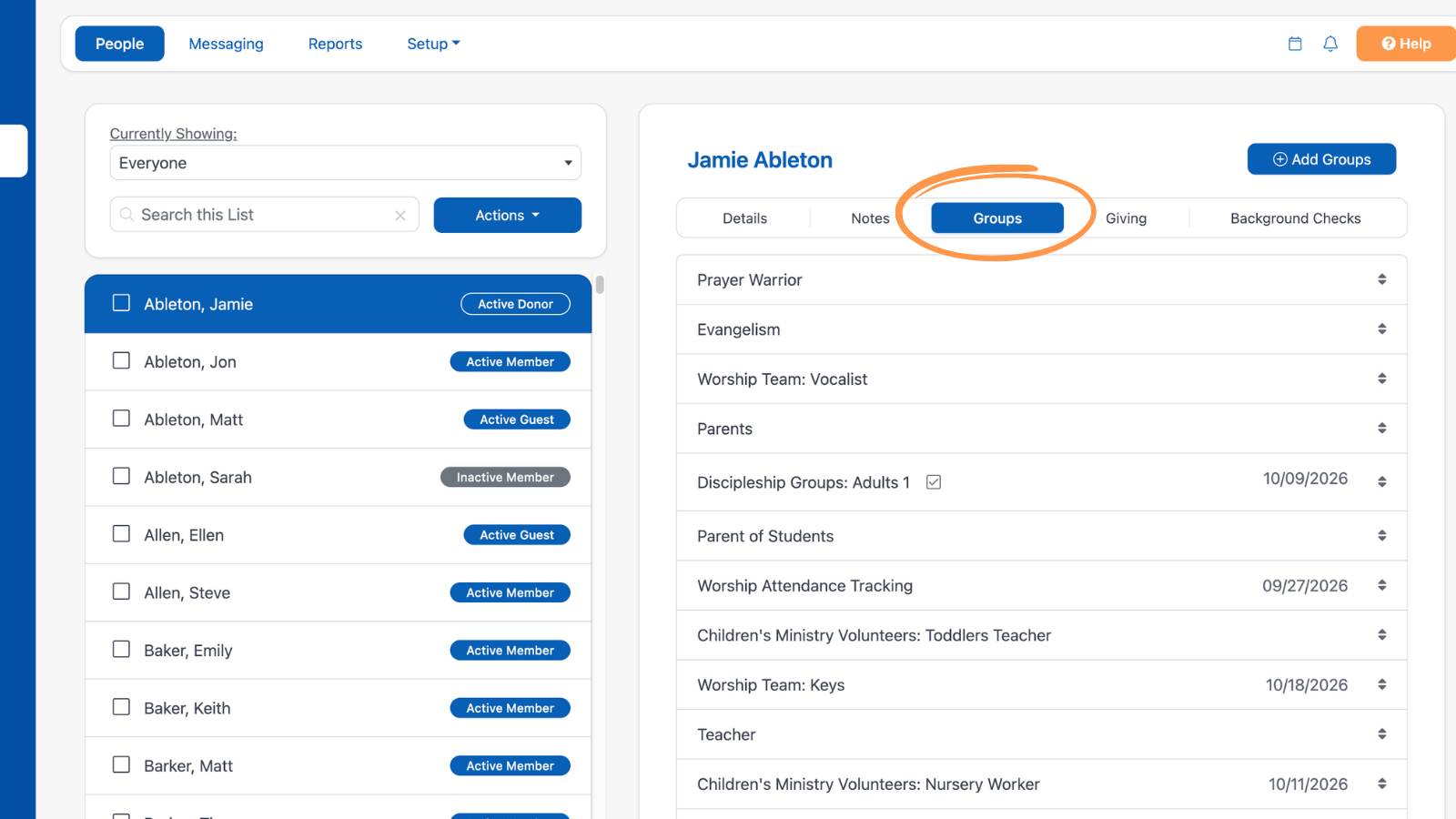
Task: Click the orange Help button
Action: [x=1406, y=44]
